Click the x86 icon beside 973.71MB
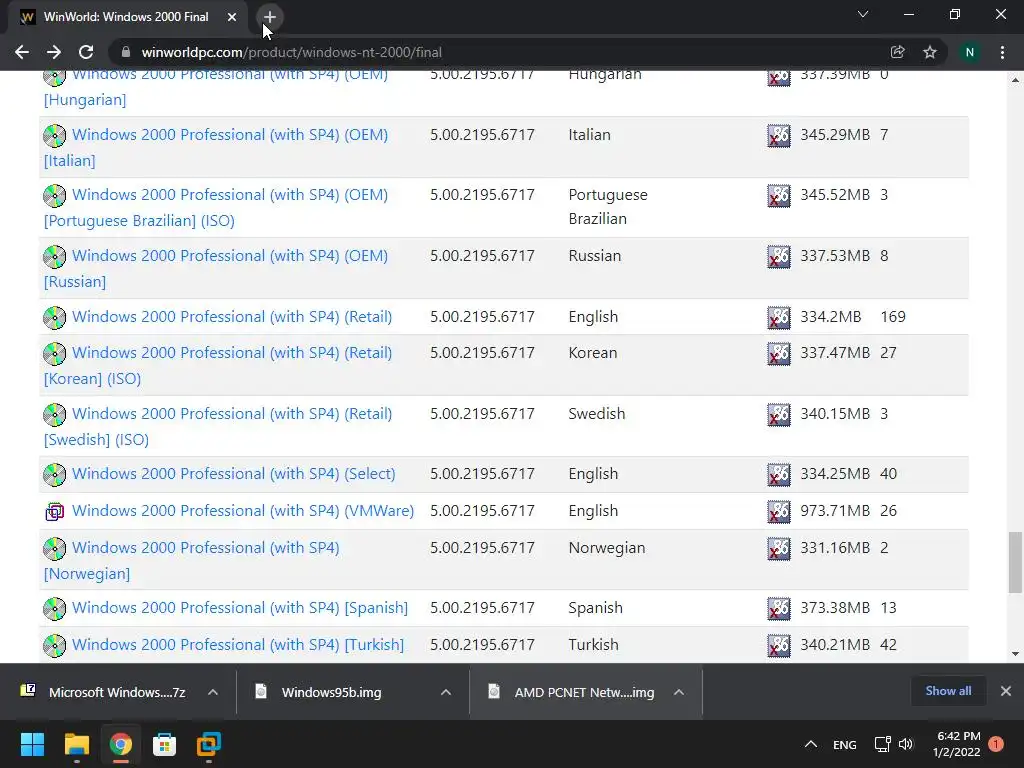Image resolution: width=1024 pixels, height=768 pixels. click(778, 512)
